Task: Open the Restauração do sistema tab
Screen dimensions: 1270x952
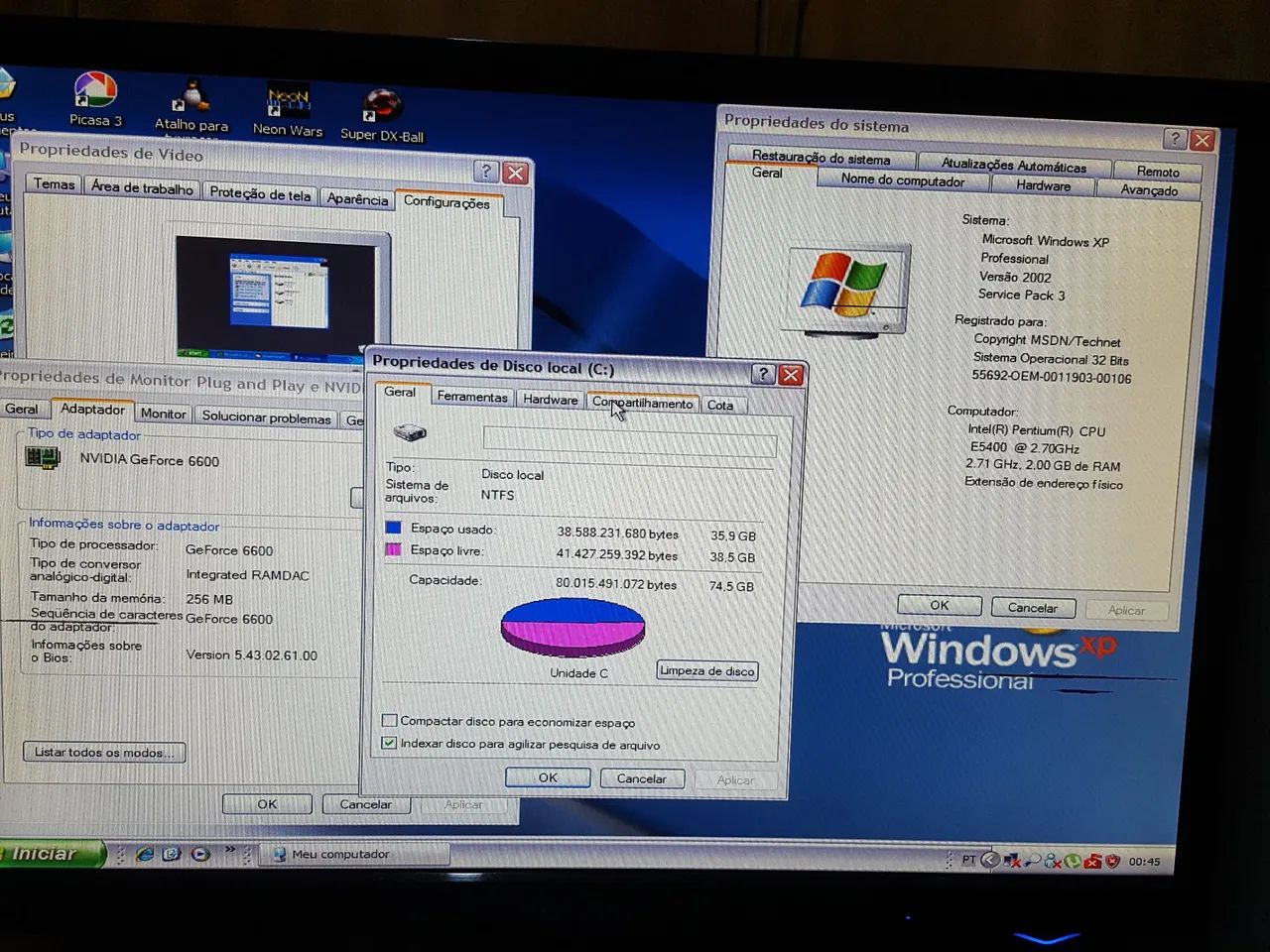Action: (821, 158)
